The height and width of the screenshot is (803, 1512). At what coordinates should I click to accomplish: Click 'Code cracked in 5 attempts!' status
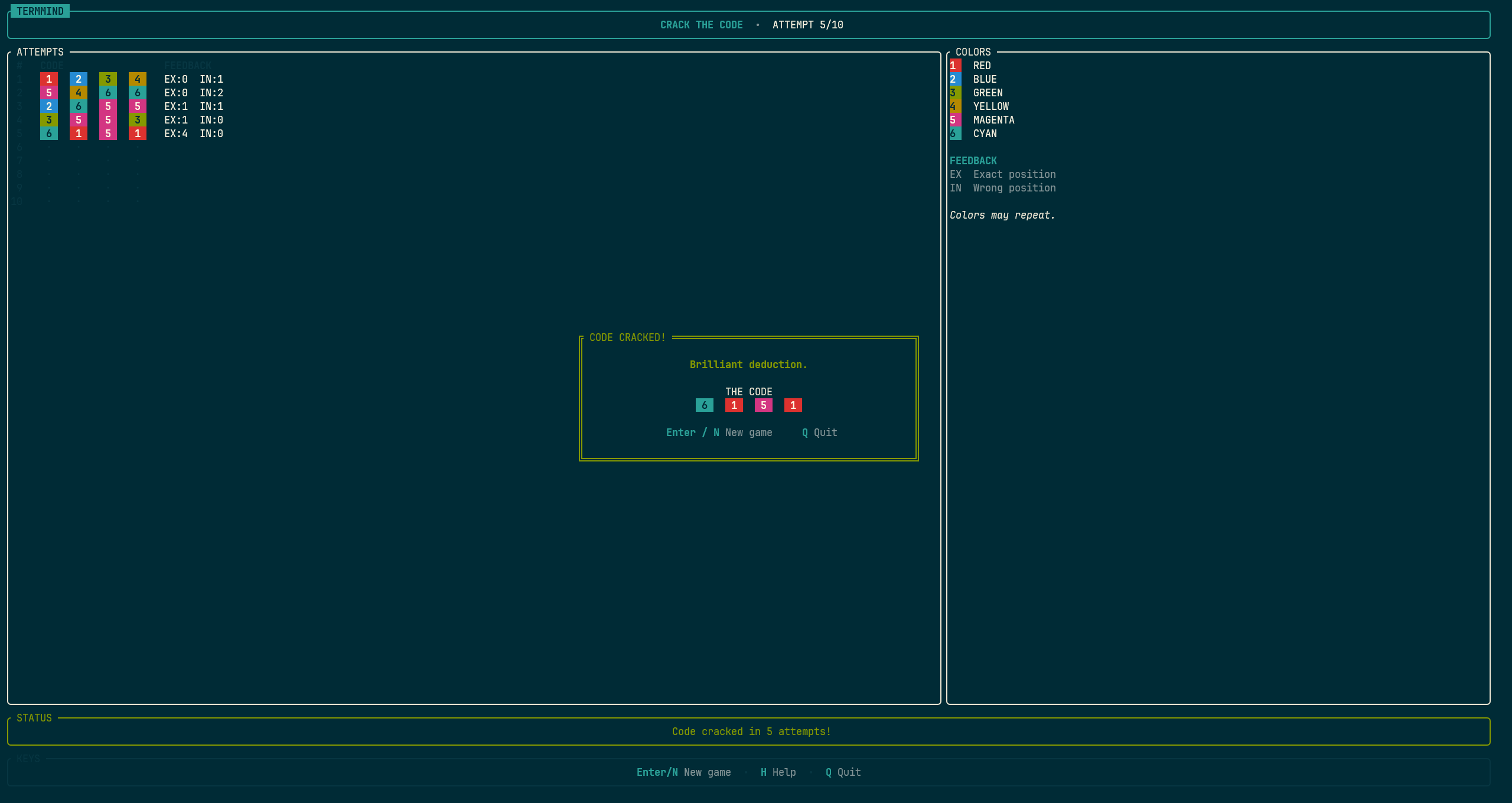point(751,732)
